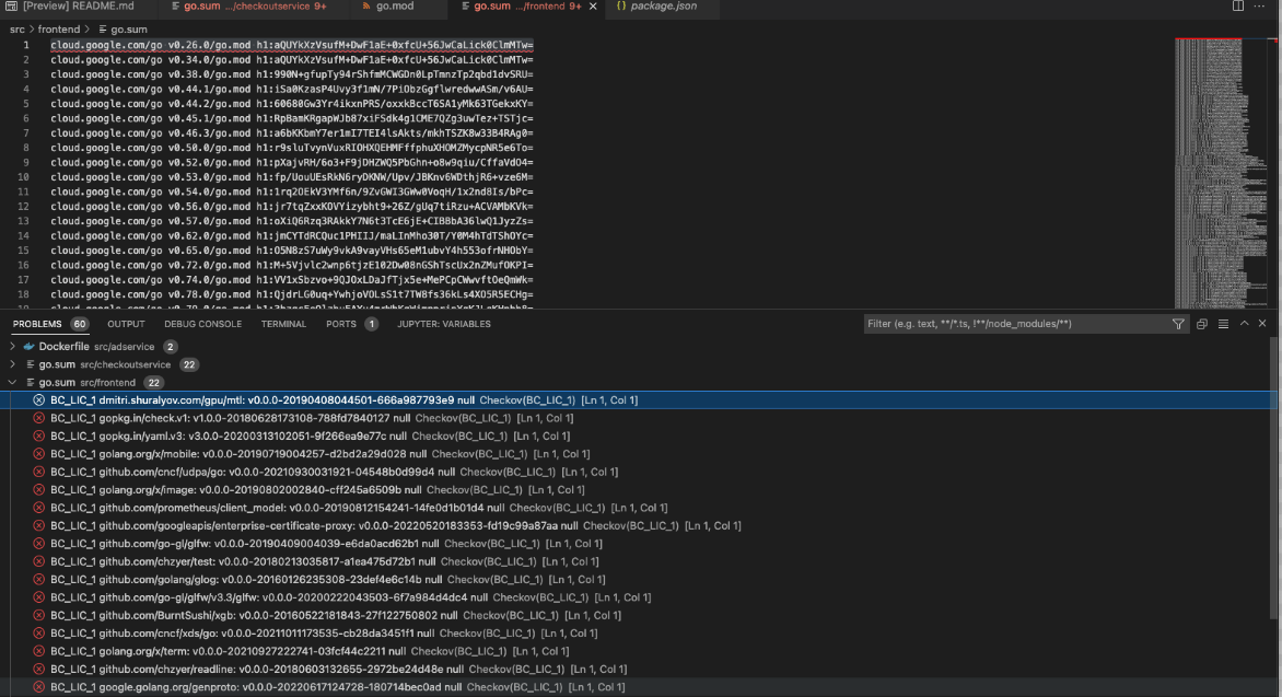Click editor line with cloud.google.com/go v0.50.0

pos(292,148)
